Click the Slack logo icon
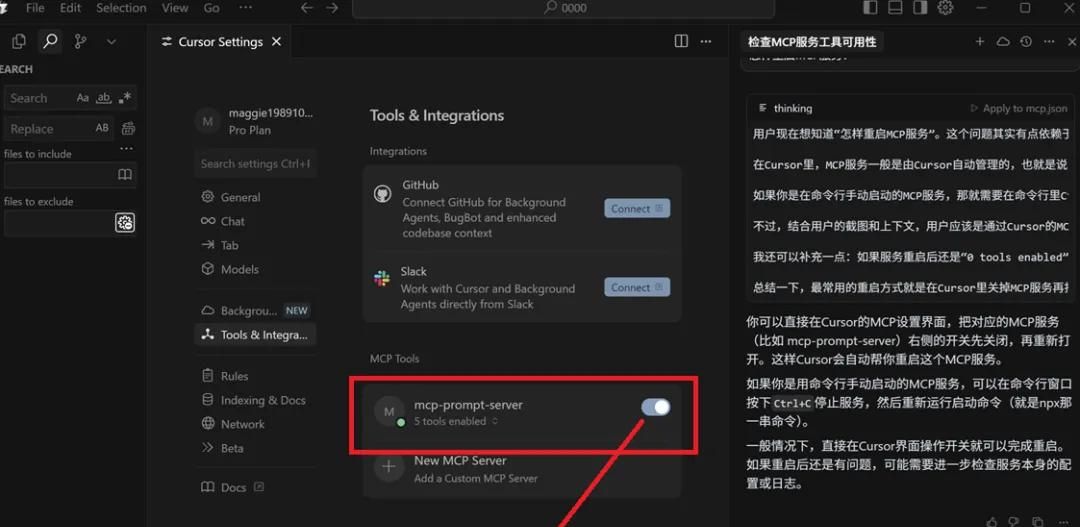The image size is (1080, 527). click(382, 280)
